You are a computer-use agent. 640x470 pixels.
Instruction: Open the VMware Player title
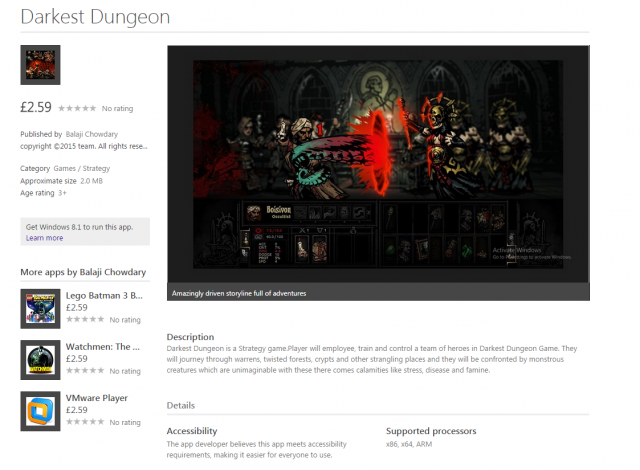click(97, 398)
